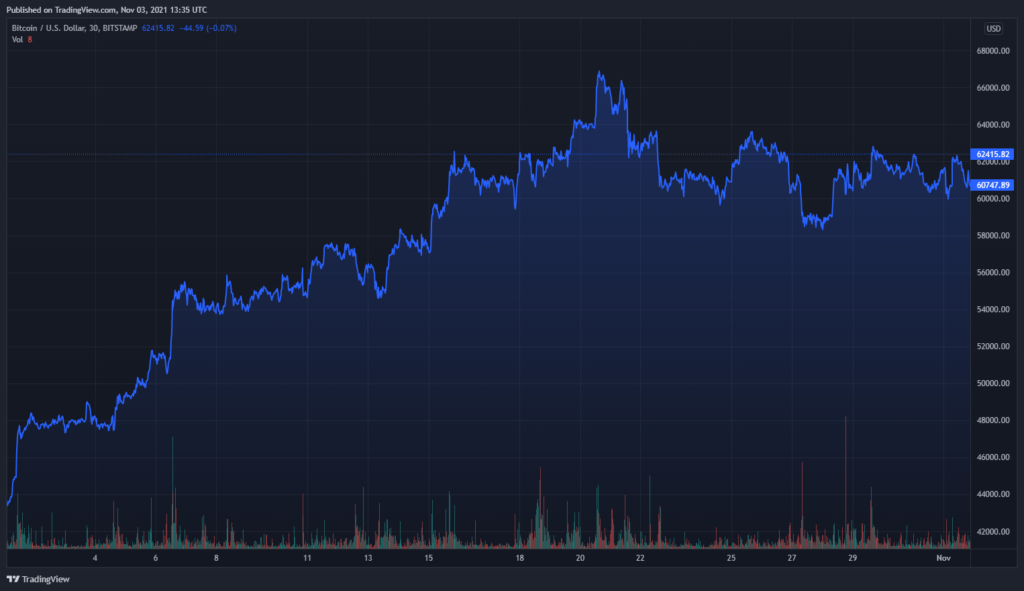The image size is (1024, 591).
Task: Click the date label 4 on axis
Action: click(x=95, y=558)
